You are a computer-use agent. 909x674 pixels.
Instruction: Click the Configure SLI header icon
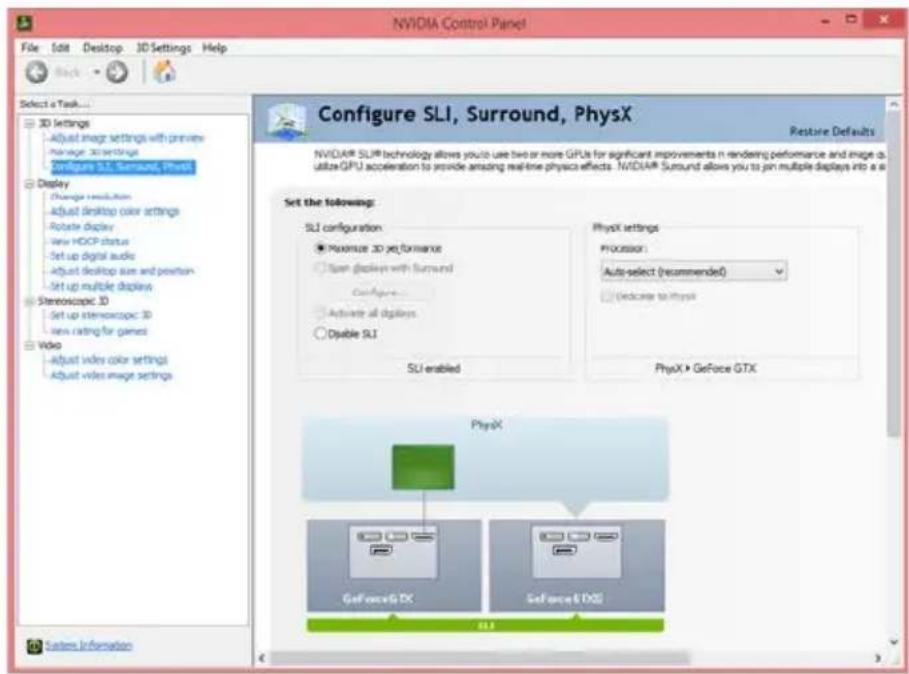[286, 120]
